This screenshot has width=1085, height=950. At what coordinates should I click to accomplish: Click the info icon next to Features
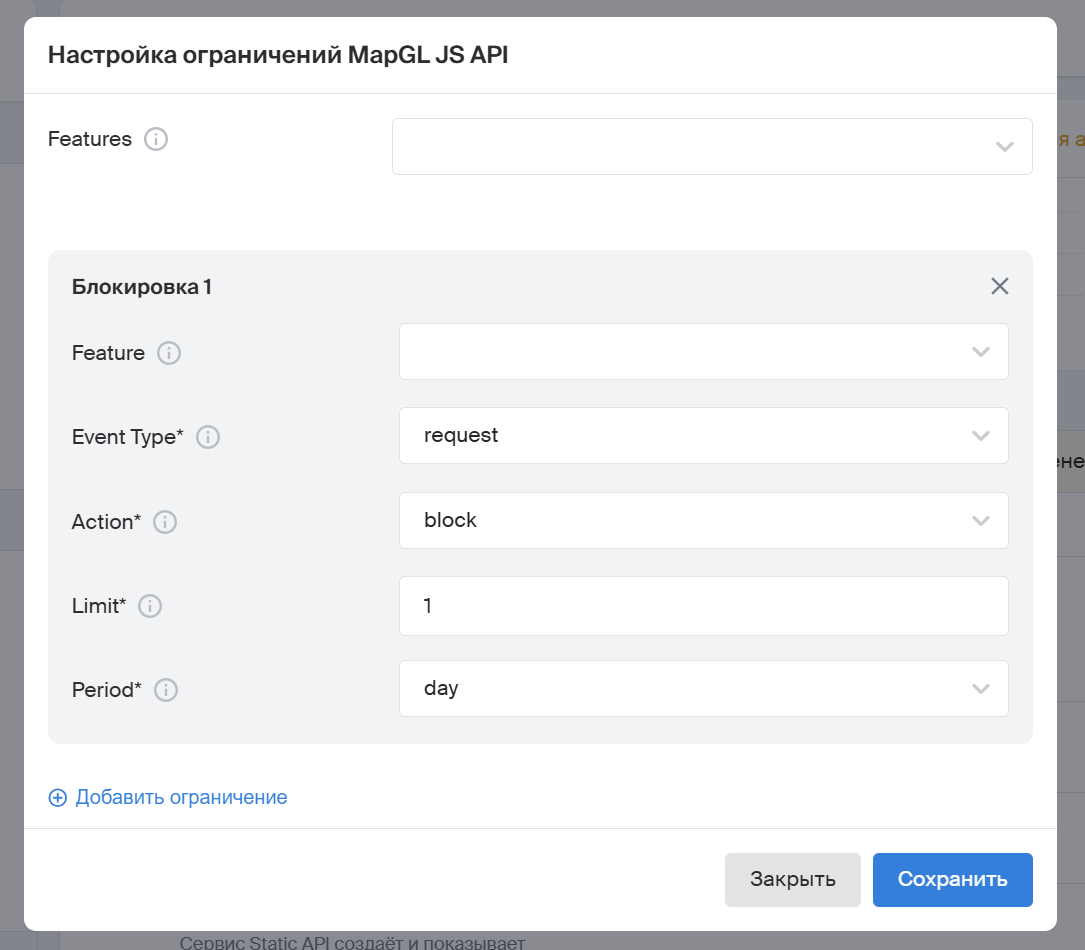[156, 139]
